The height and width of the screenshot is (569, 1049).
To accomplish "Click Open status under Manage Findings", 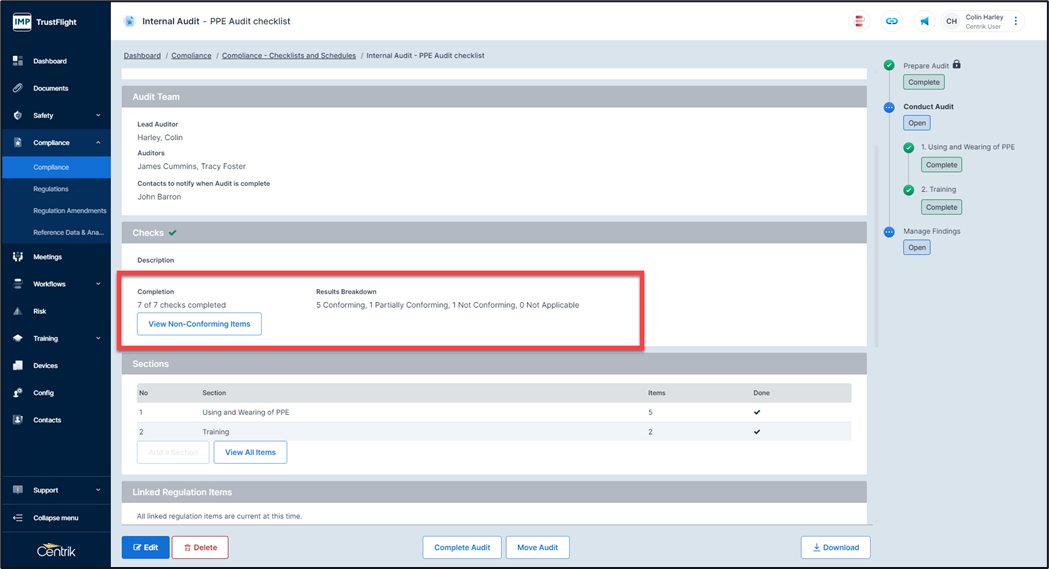I will point(916,247).
